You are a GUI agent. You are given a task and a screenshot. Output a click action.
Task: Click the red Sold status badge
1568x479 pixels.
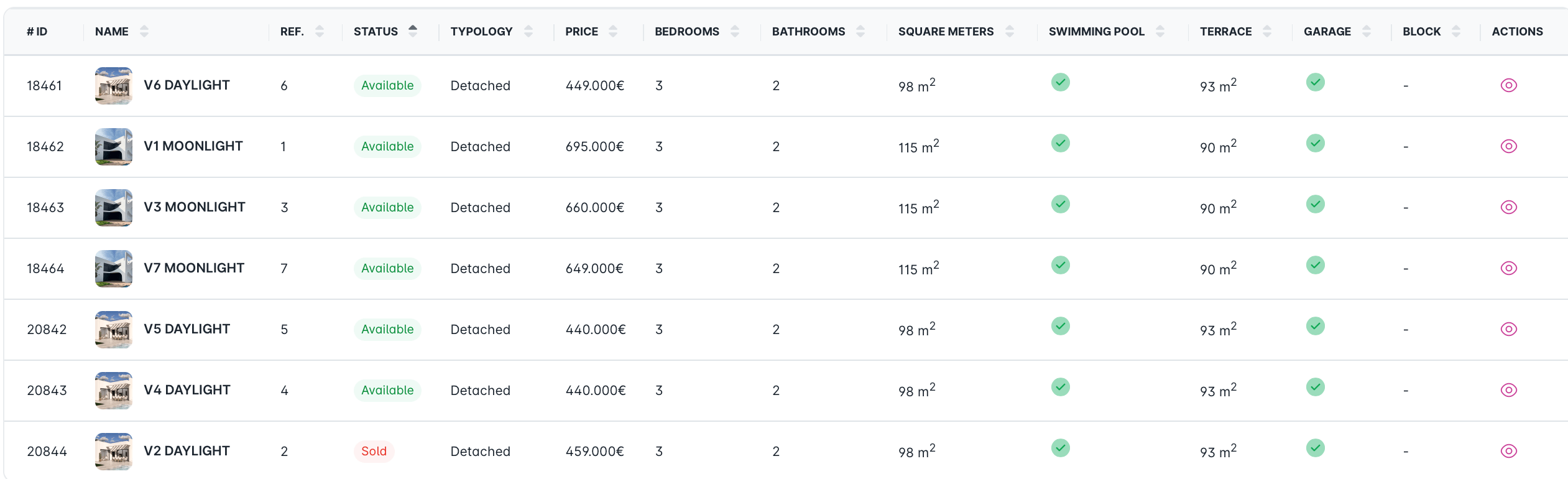[374, 451]
